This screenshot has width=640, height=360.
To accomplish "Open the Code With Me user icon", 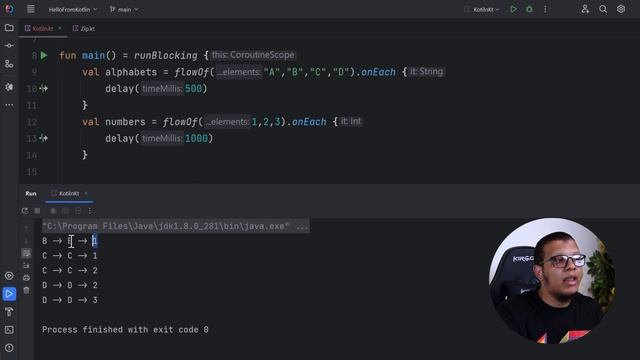I will [585, 9].
